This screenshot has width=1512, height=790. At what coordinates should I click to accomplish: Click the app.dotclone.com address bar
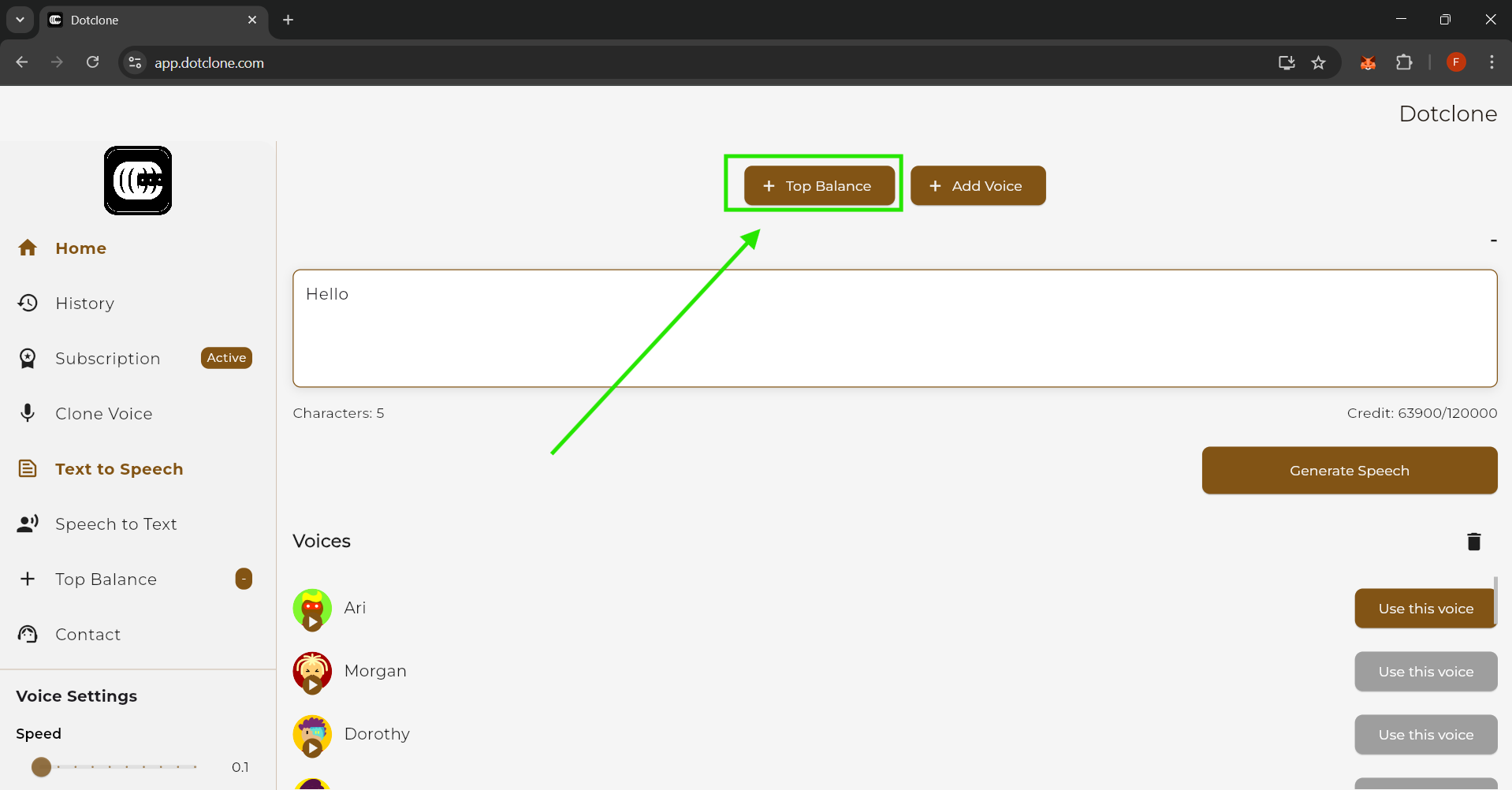click(x=209, y=63)
